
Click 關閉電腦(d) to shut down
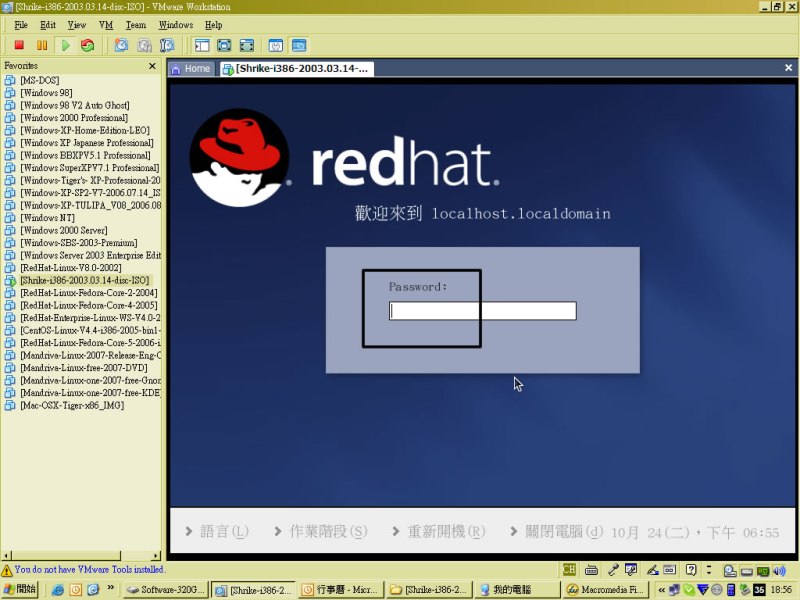tap(557, 532)
